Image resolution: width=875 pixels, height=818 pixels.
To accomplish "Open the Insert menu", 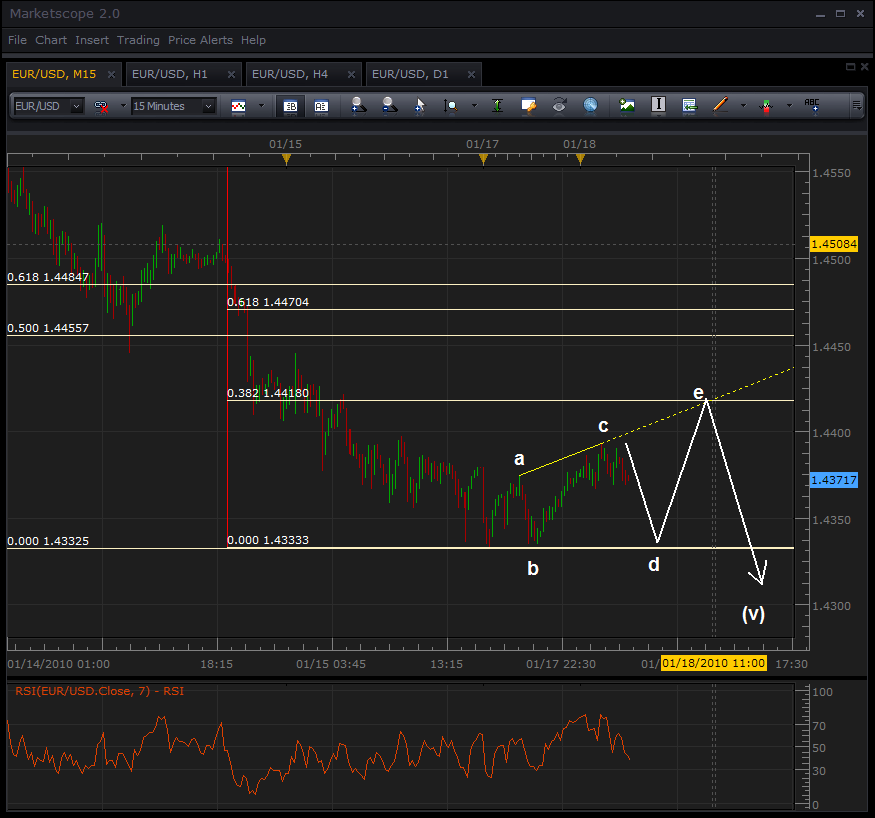I will [92, 40].
